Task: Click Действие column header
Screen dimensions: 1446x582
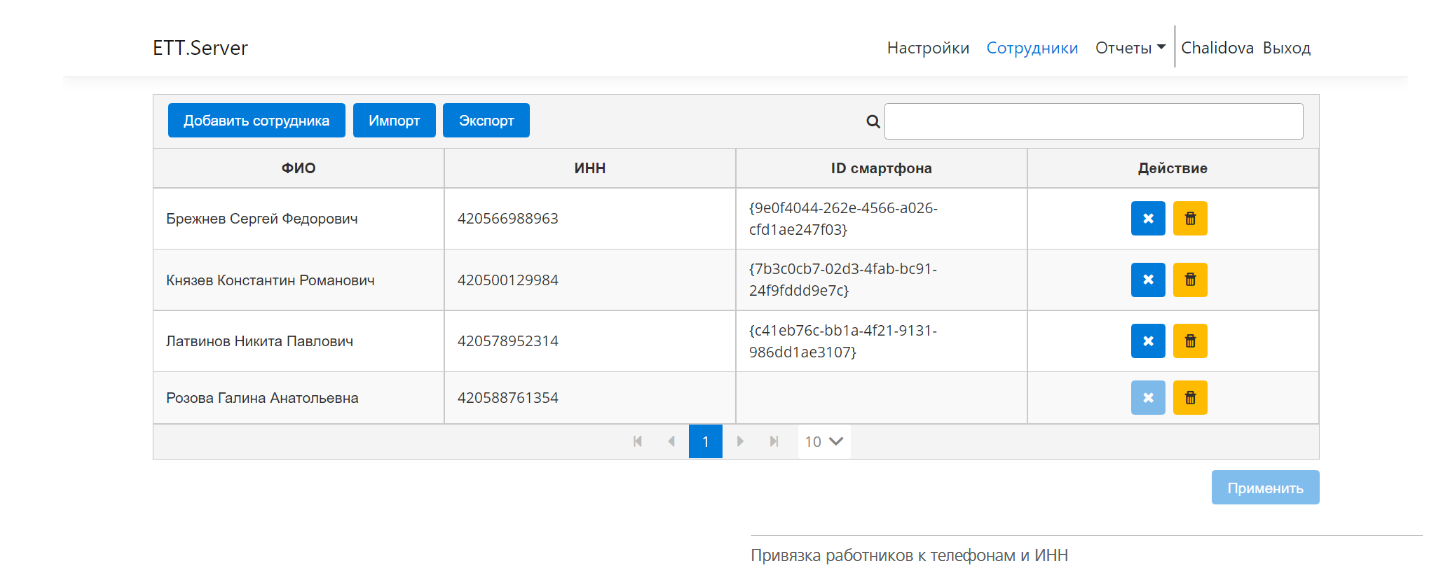Action: click(x=1173, y=168)
